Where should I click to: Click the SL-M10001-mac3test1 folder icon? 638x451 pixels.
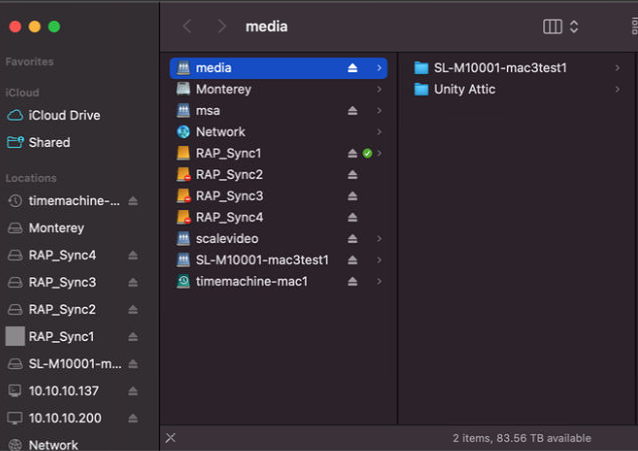tap(421, 68)
